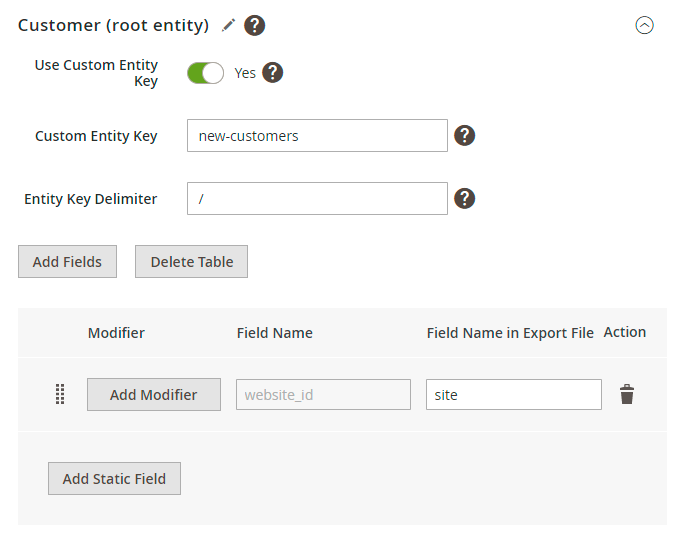
Task: Delete the website_id row with trash icon
Action: click(x=627, y=395)
